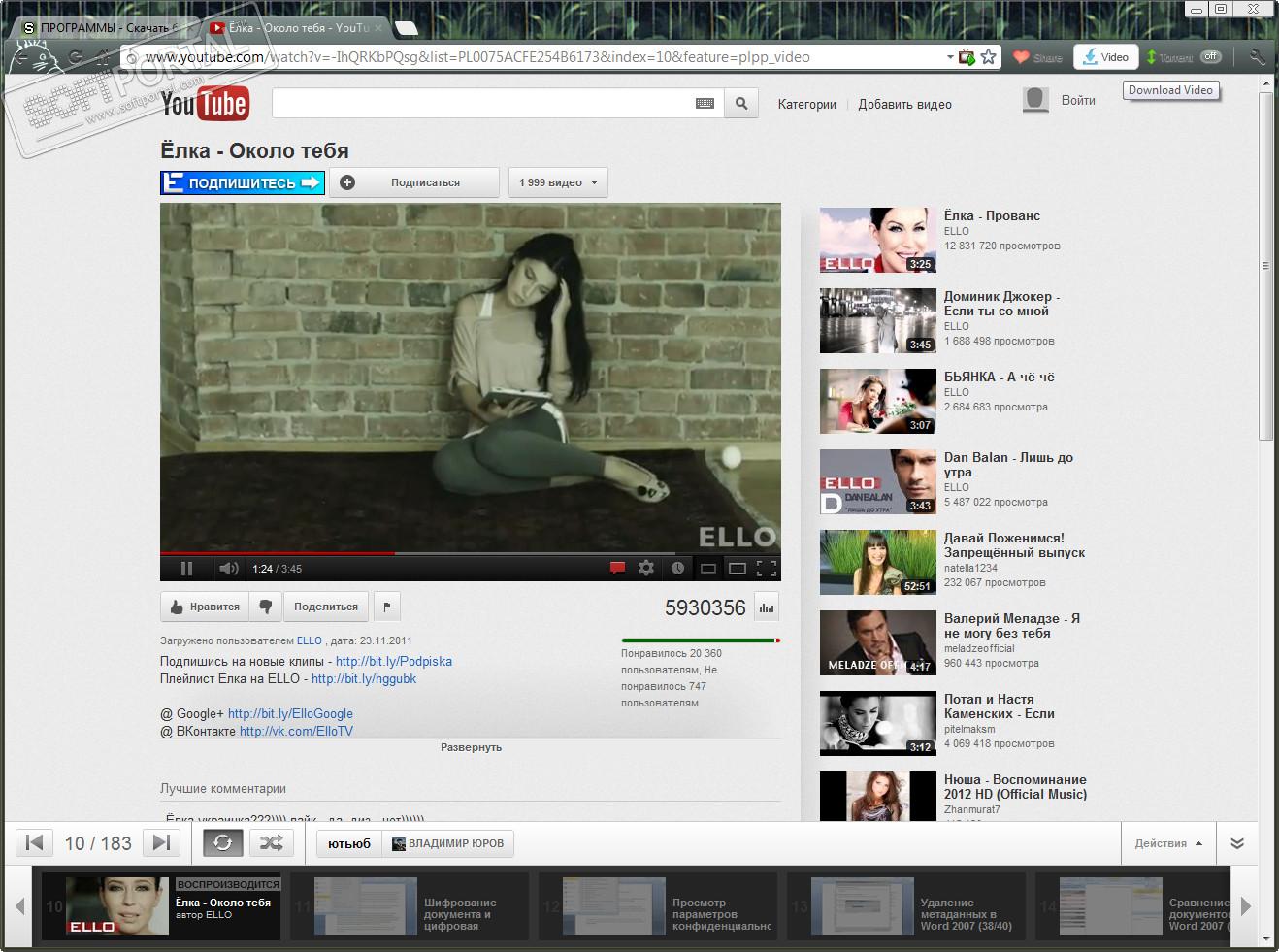This screenshot has height=952, width=1279.
Task: Toggle playlist shuffle button
Action: 271,843
